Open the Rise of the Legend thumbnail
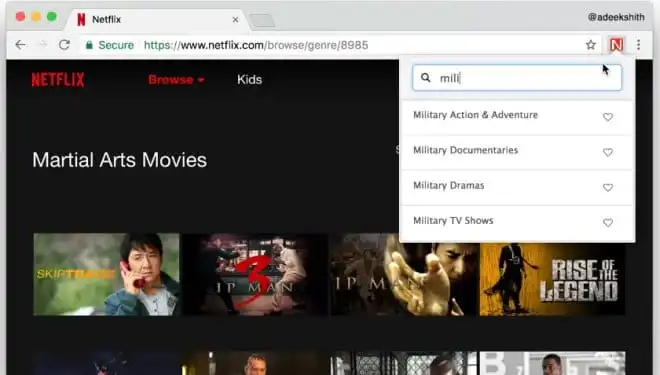The height and width of the screenshot is (375, 660). coord(552,274)
